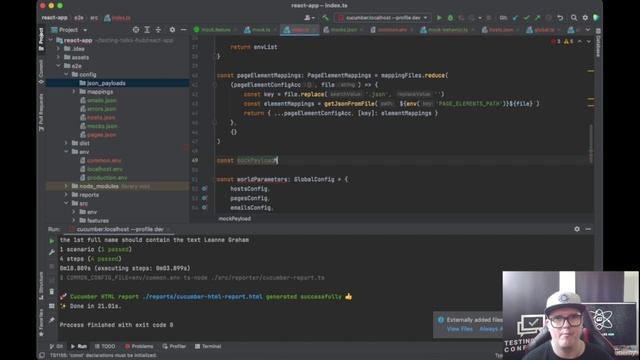The height and width of the screenshot is (360, 640).
Task: Commit changes with the green checkmark
Action: pyautogui.click(x=527, y=18)
